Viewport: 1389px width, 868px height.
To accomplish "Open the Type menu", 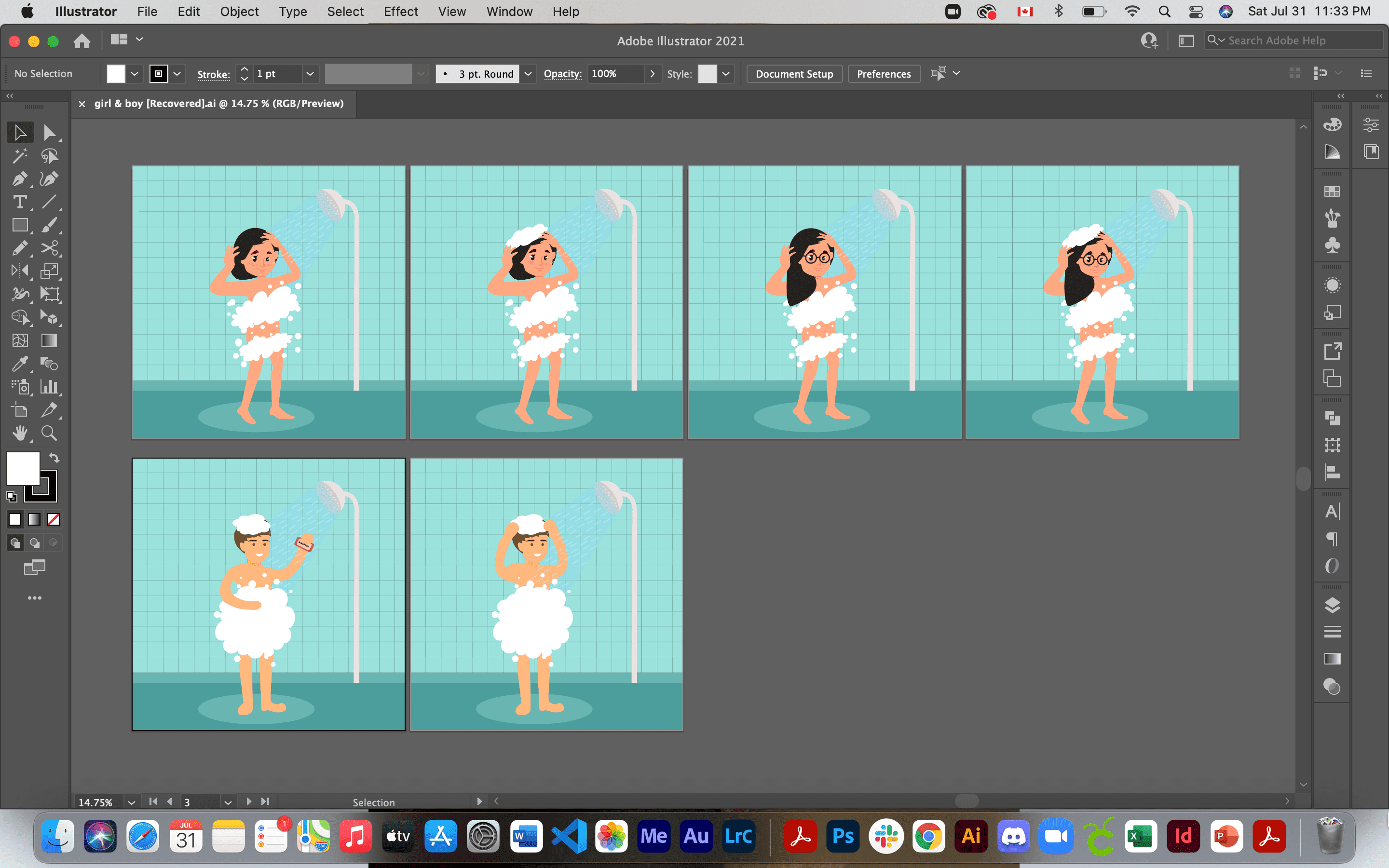I will (x=293, y=12).
